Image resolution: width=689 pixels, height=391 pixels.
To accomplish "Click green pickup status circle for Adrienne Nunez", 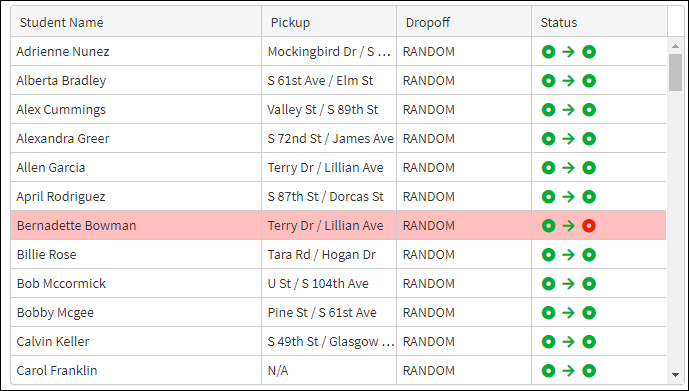I will 548,52.
